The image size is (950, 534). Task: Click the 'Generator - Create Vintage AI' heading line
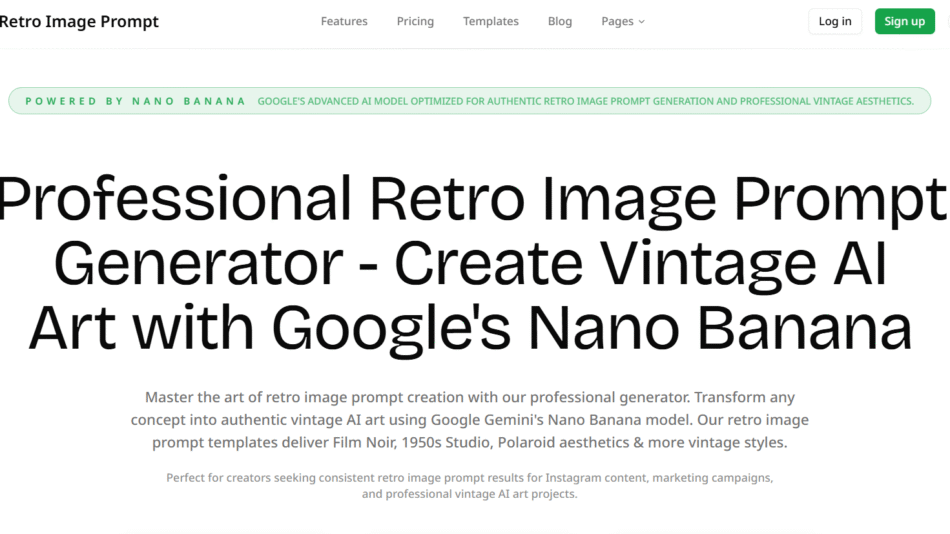point(470,263)
